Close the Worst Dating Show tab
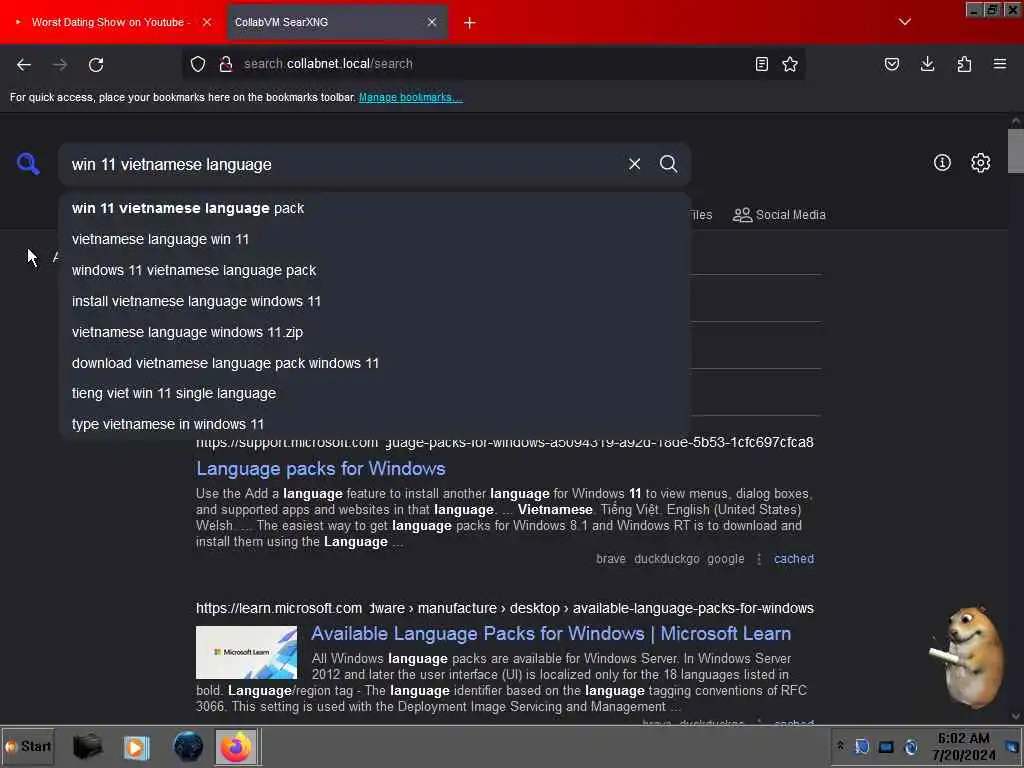This screenshot has height=768, width=1024. tap(207, 22)
